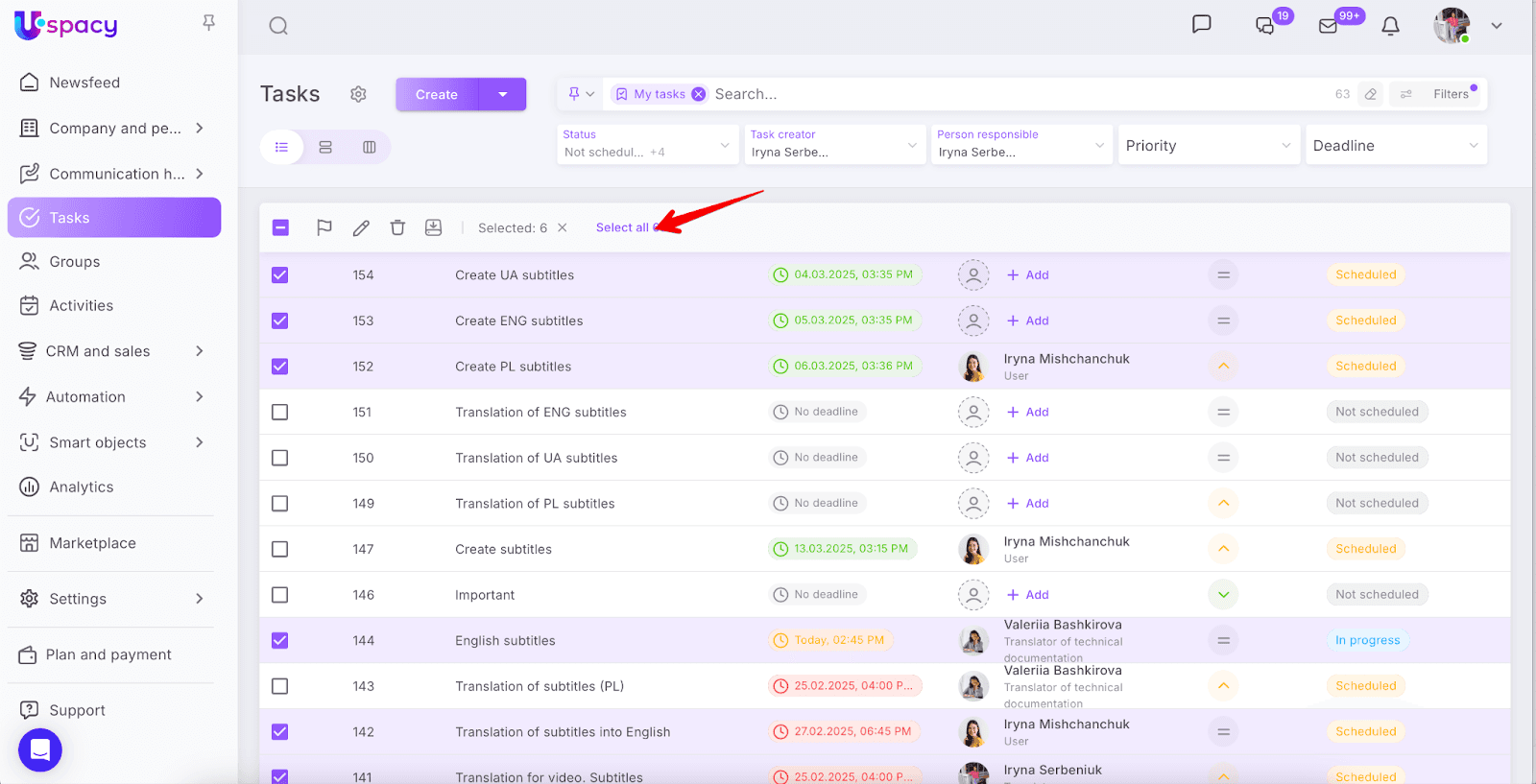Image resolution: width=1536 pixels, height=784 pixels.
Task: Open the notifications bell icon
Action: [x=1390, y=26]
